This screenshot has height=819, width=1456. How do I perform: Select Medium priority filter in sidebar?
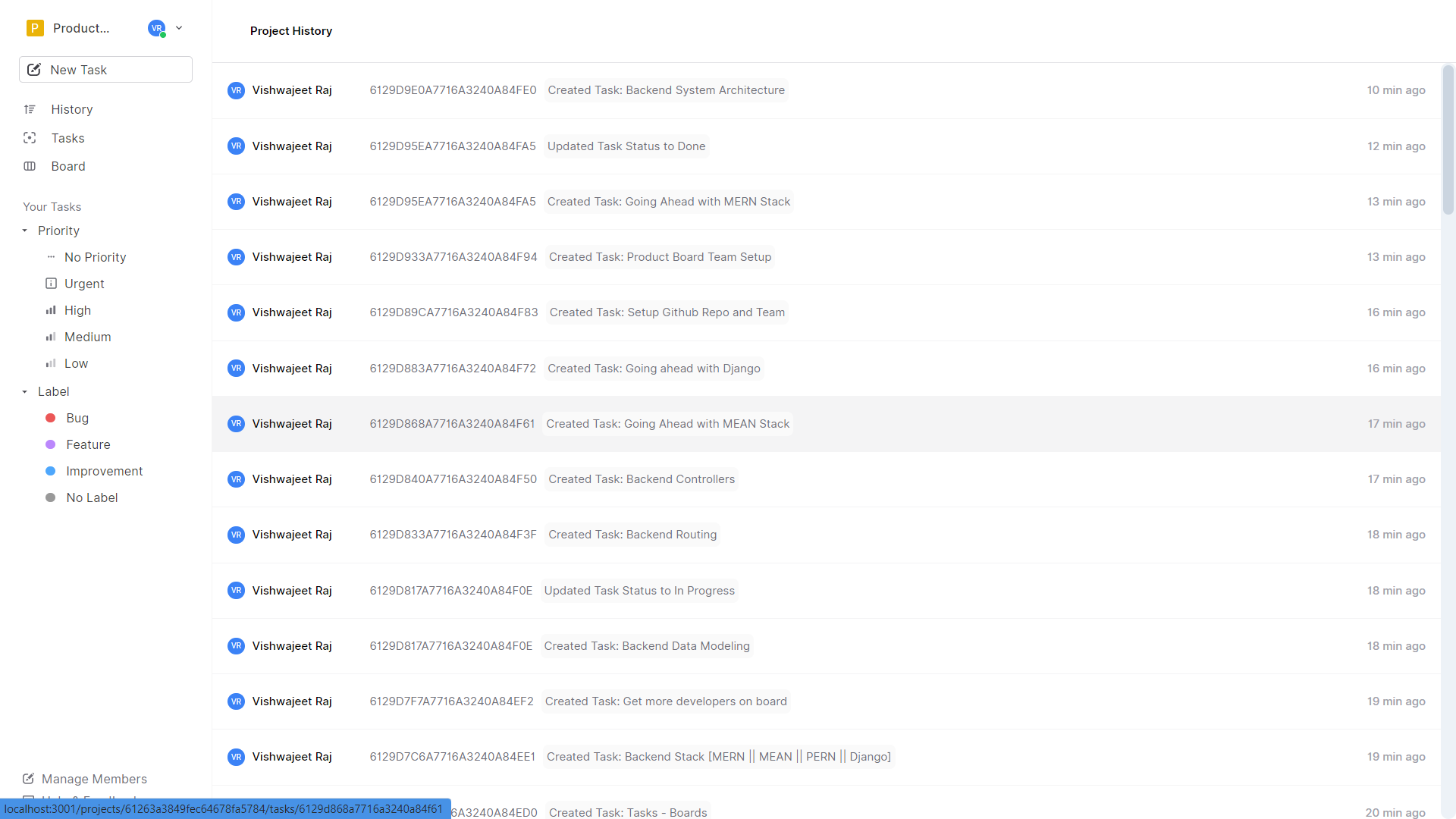(x=88, y=336)
